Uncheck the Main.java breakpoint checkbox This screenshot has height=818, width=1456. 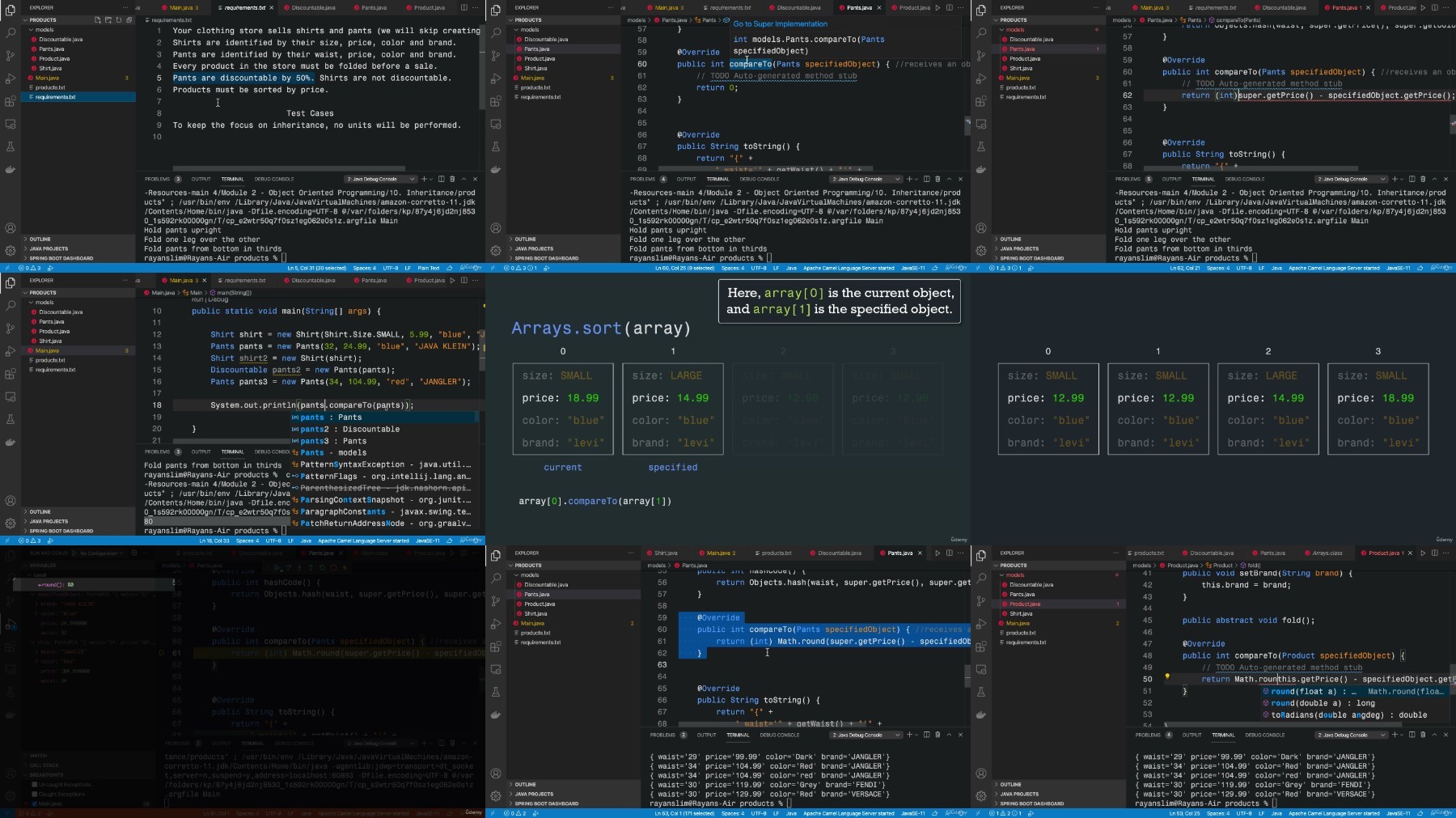35,803
